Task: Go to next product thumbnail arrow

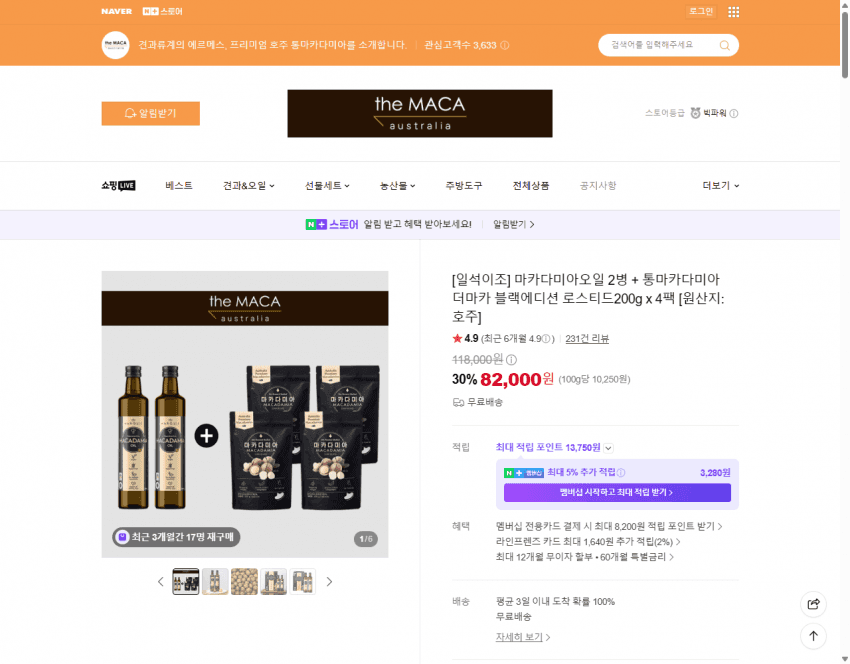Action: coord(329,582)
